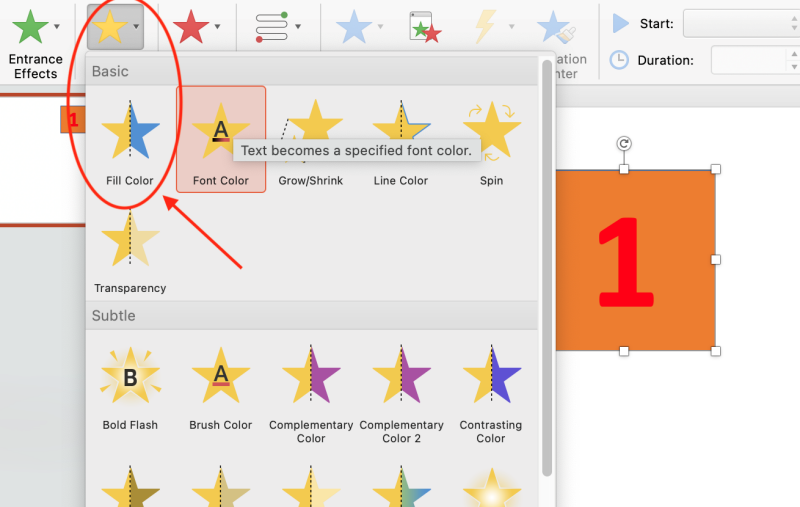The height and width of the screenshot is (507, 800).
Task: Expand the Trigger dropdown arrow
Action: (511, 27)
